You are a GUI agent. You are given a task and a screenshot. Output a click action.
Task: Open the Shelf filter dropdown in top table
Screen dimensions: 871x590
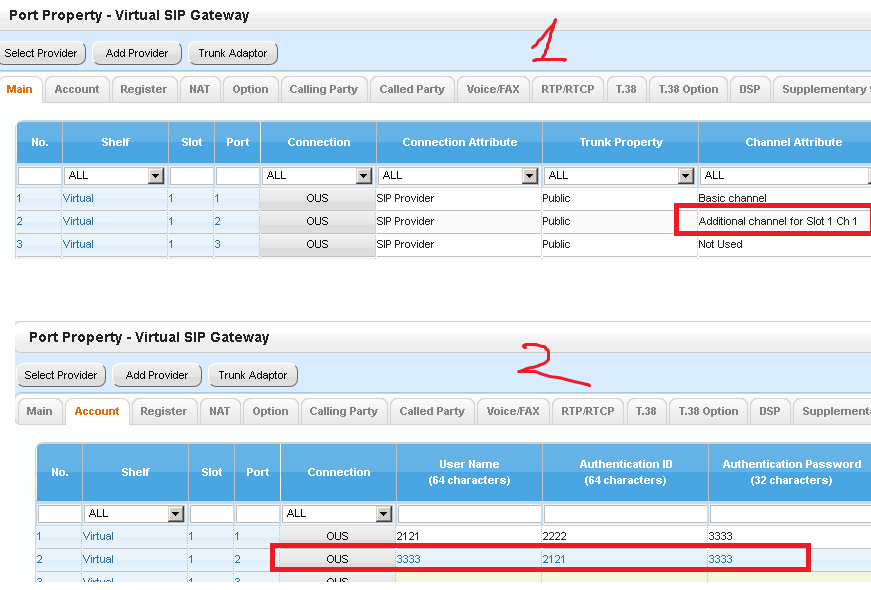114,176
